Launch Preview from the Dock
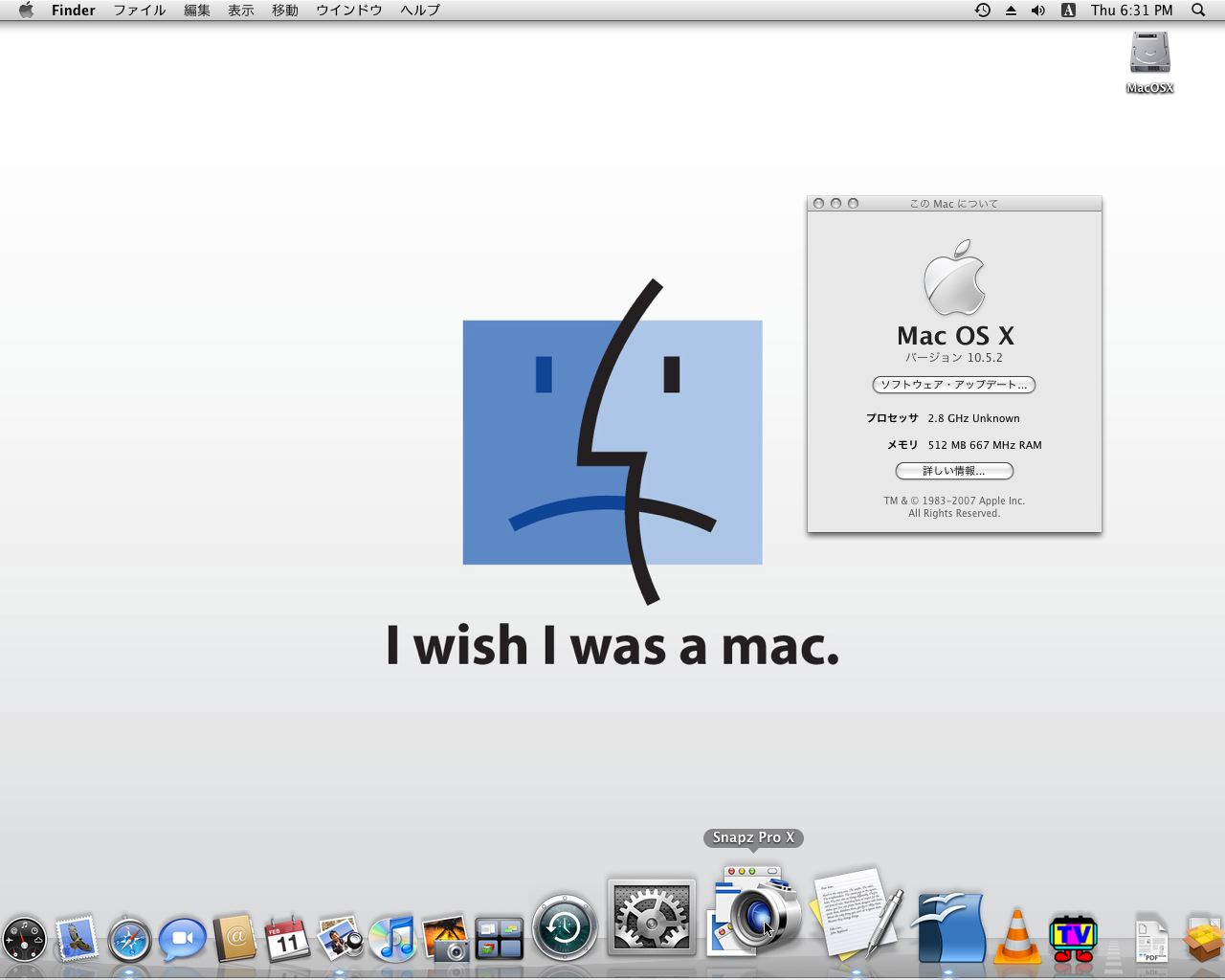The height and width of the screenshot is (980, 1225). point(340,939)
